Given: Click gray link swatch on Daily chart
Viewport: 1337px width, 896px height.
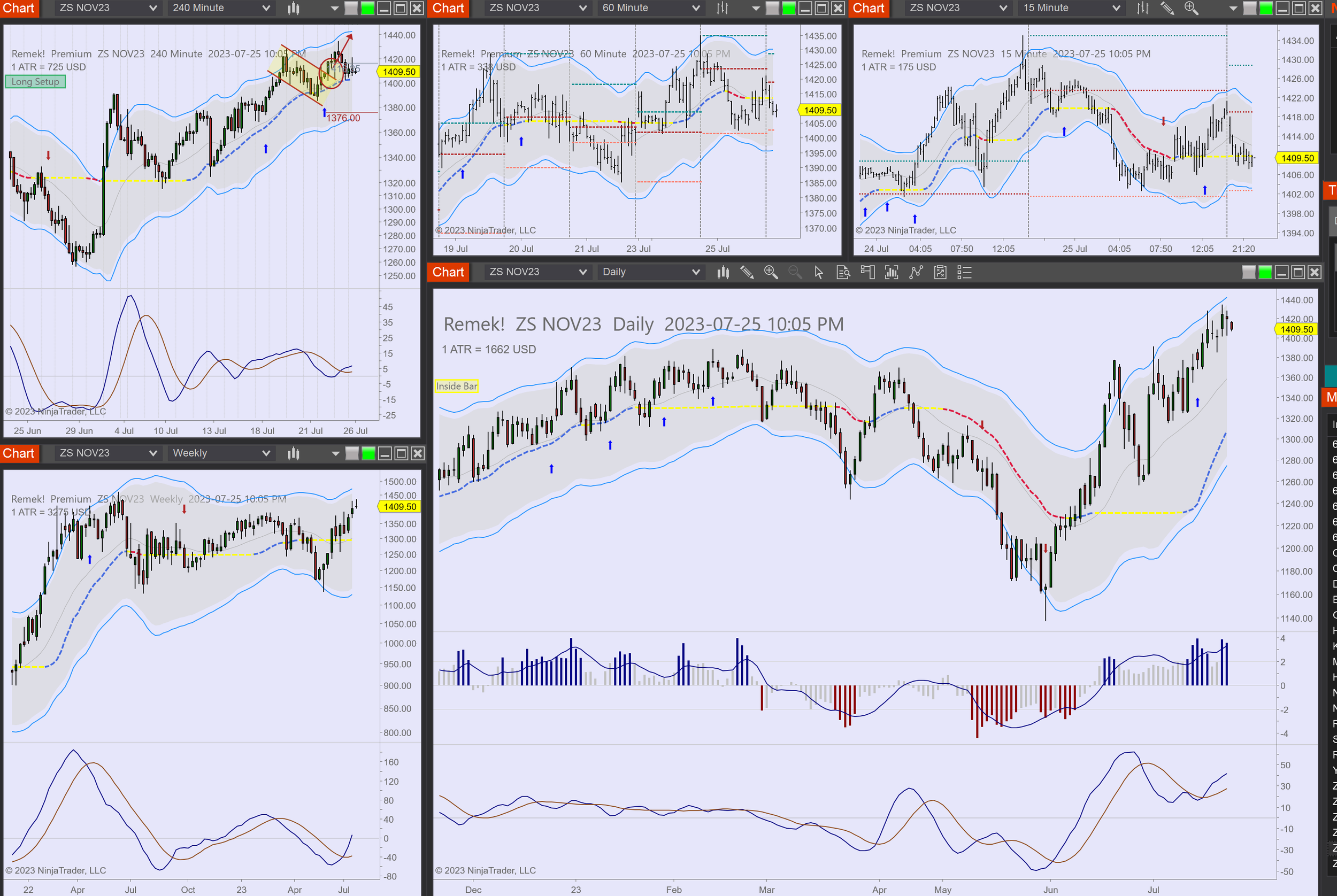Looking at the screenshot, I should [x=1249, y=272].
